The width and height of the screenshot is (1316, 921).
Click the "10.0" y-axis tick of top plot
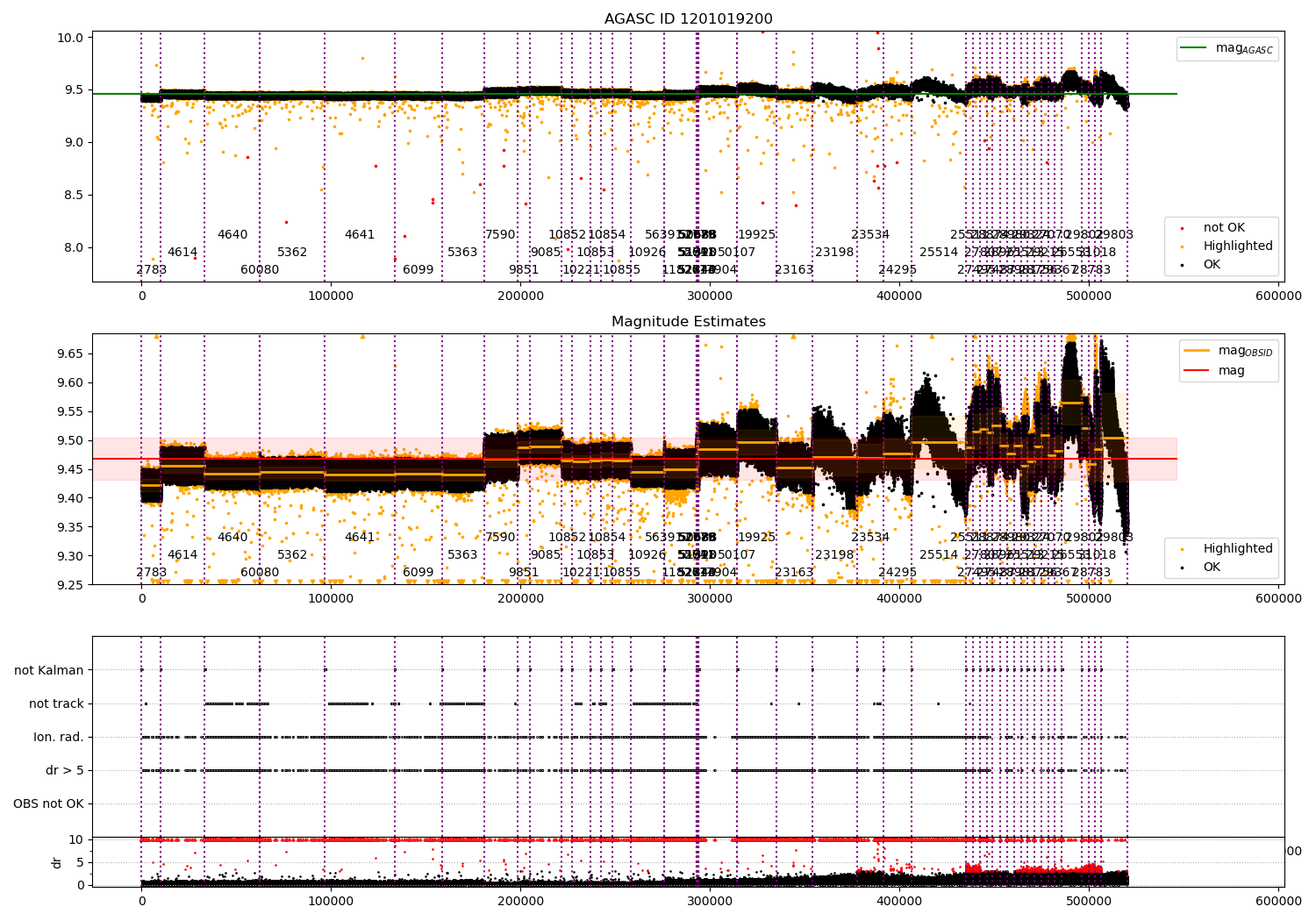click(x=71, y=38)
